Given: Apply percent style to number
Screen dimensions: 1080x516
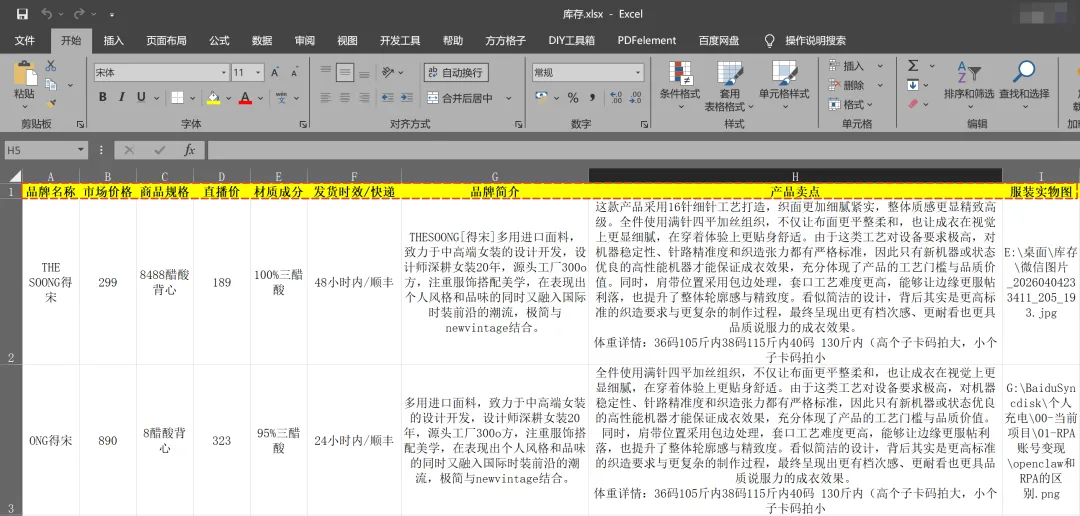Looking at the screenshot, I should tap(572, 98).
